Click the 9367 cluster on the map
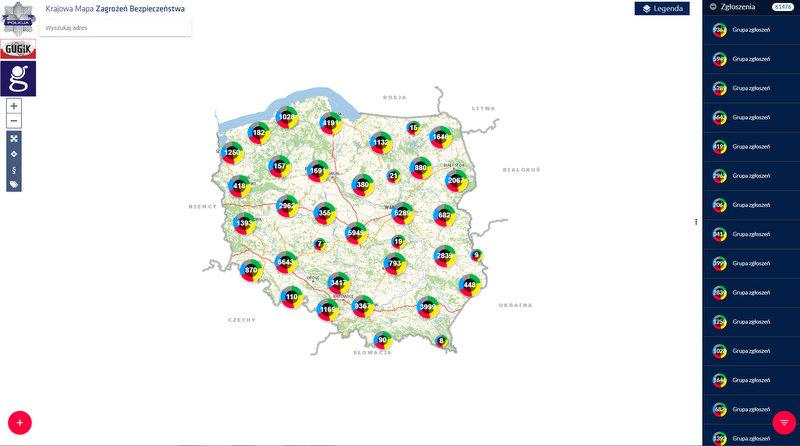This screenshot has width=800, height=446. (363, 306)
